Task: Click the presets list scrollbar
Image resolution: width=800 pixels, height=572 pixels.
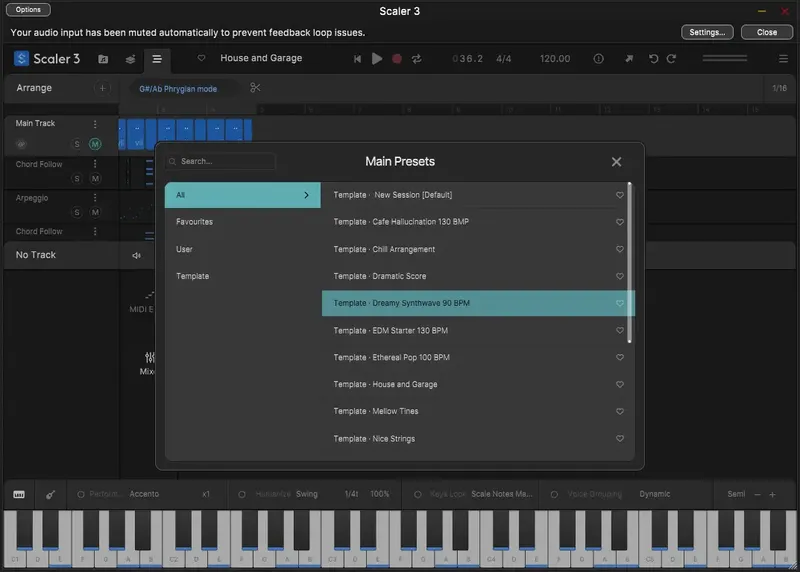Action: coord(630,262)
